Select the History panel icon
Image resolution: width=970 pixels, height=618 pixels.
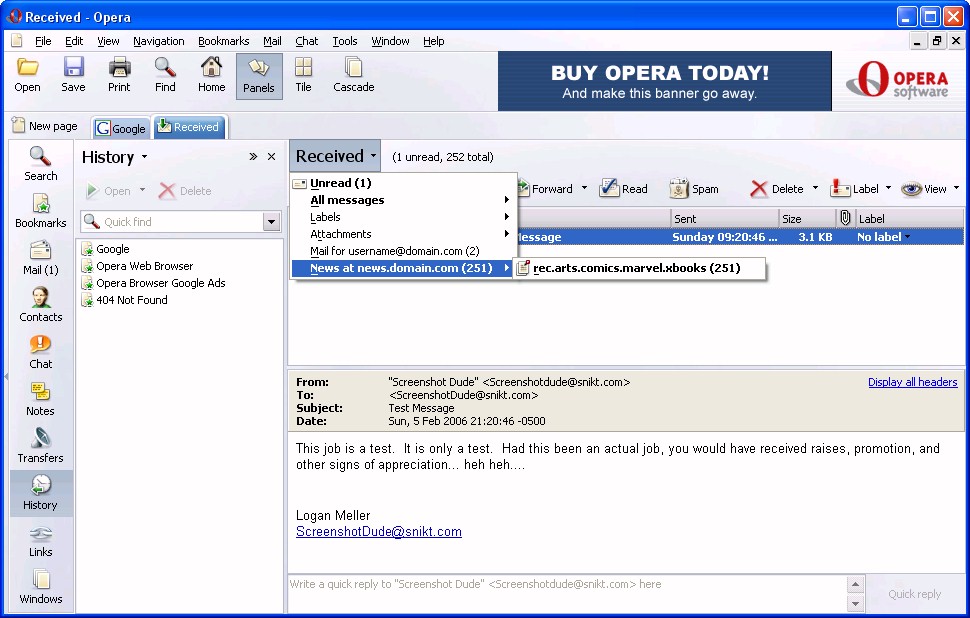tap(40, 493)
